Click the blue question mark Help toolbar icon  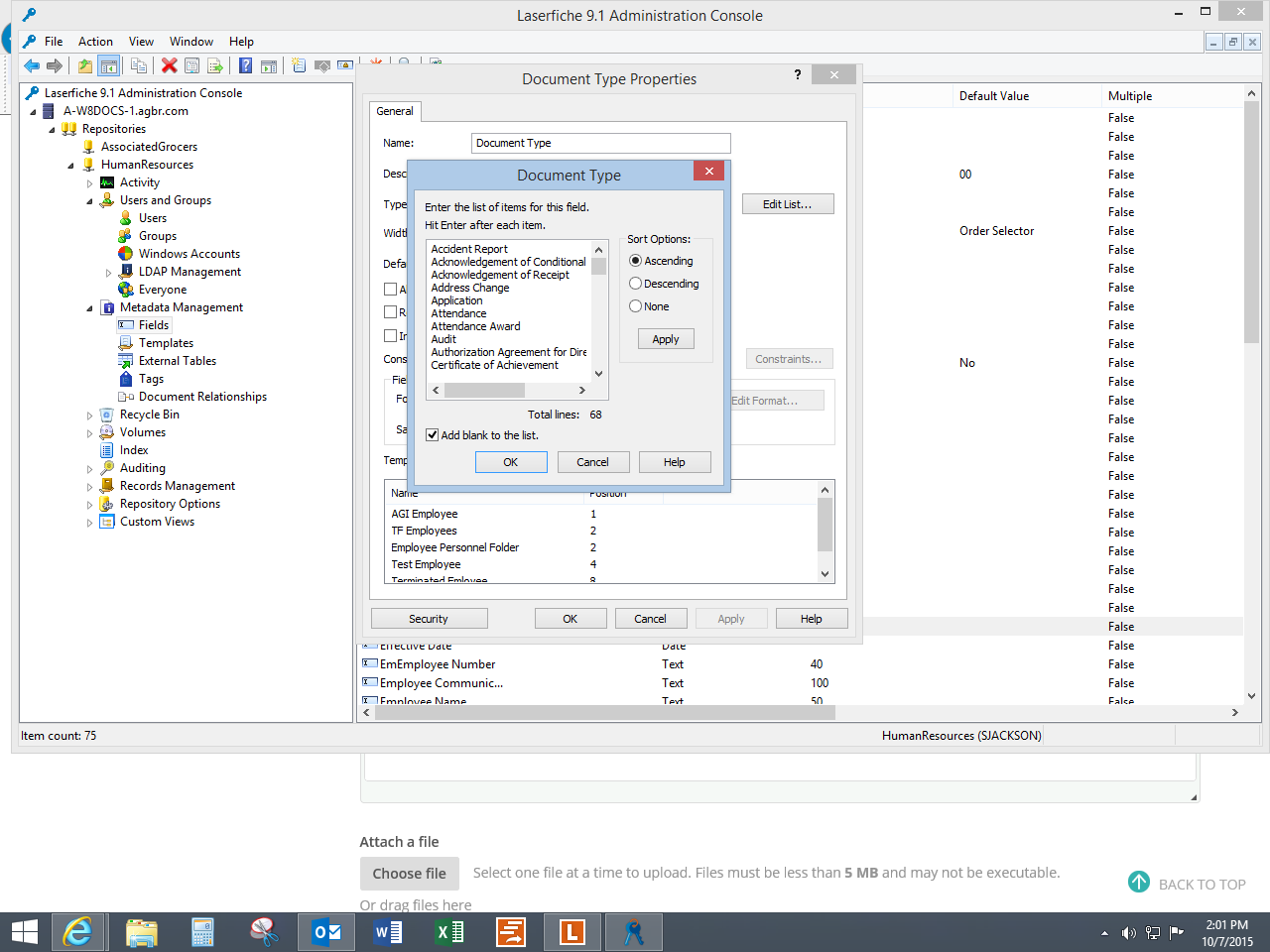coord(245,66)
